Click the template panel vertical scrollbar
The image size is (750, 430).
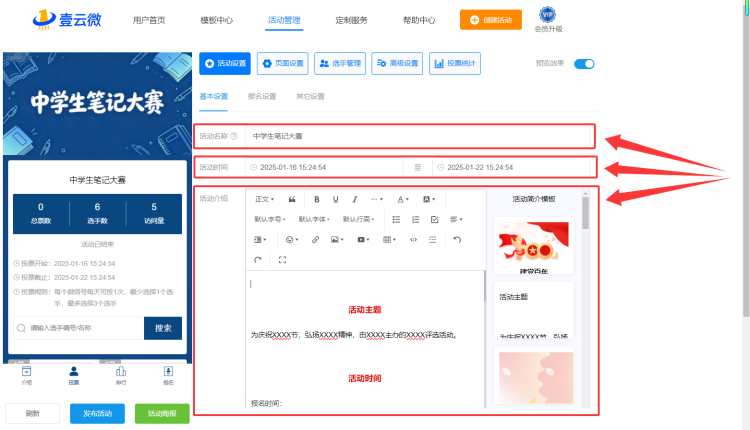585,213
